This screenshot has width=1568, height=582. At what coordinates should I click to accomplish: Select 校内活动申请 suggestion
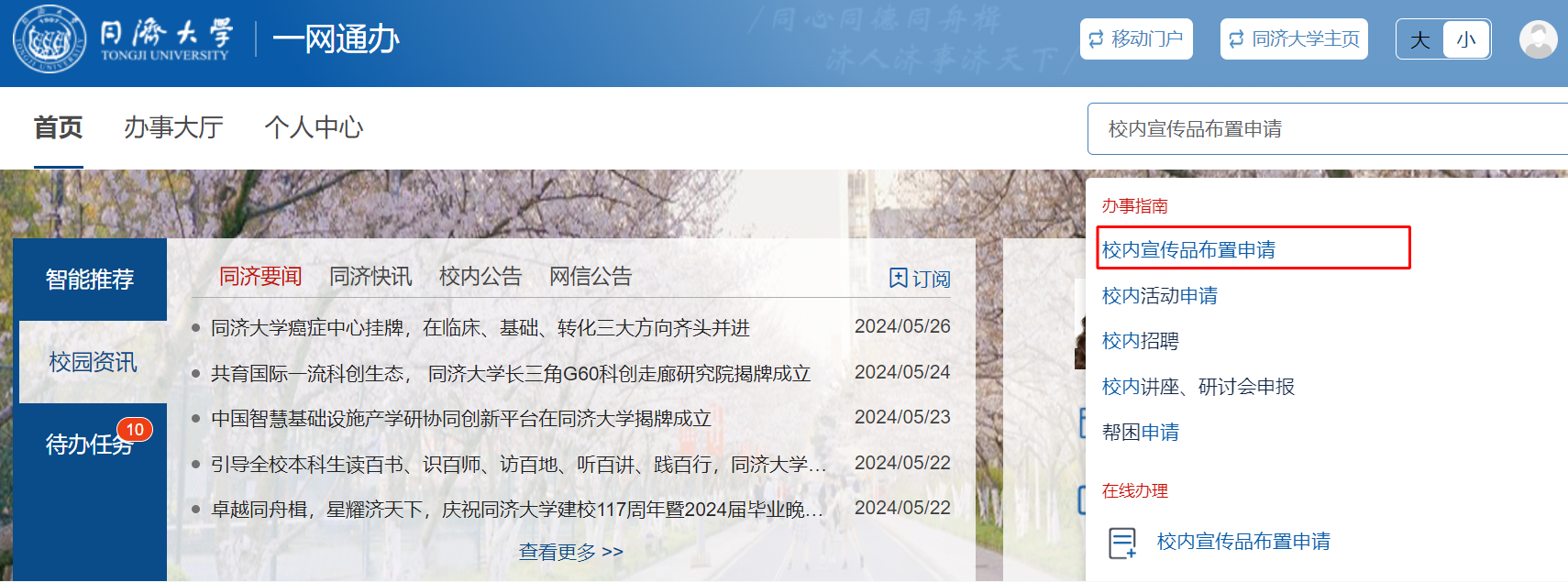point(1160,296)
